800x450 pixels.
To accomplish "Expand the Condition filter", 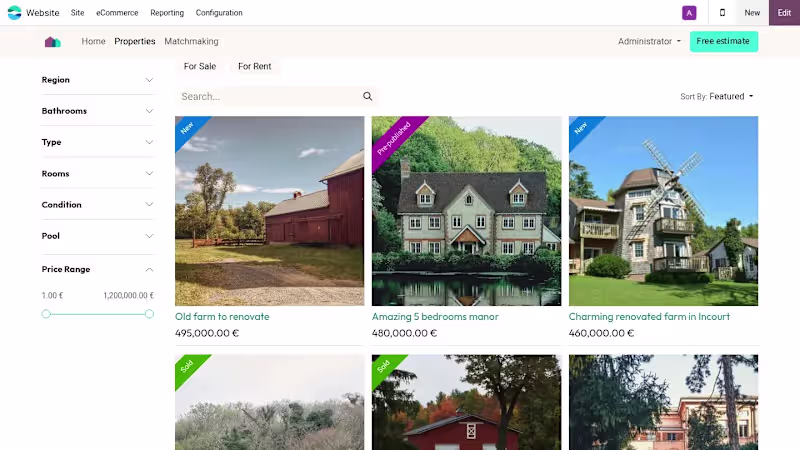I will (x=97, y=205).
